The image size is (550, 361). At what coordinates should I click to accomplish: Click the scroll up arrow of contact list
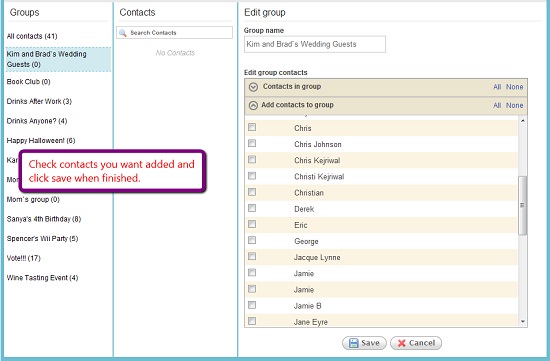(x=523, y=121)
